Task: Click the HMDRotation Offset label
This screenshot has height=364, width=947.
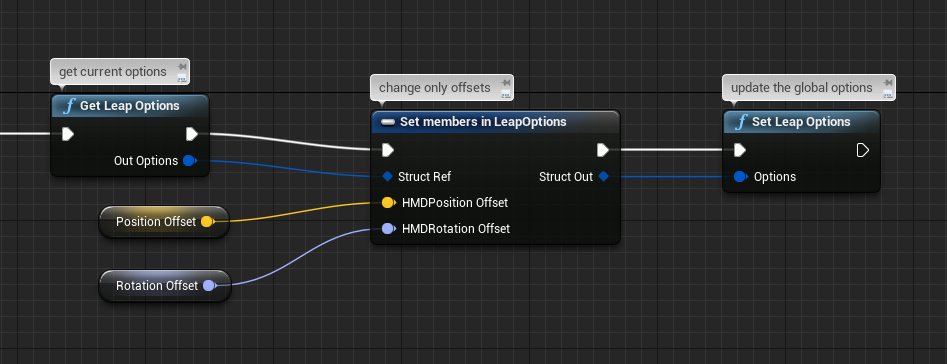Action: point(456,229)
